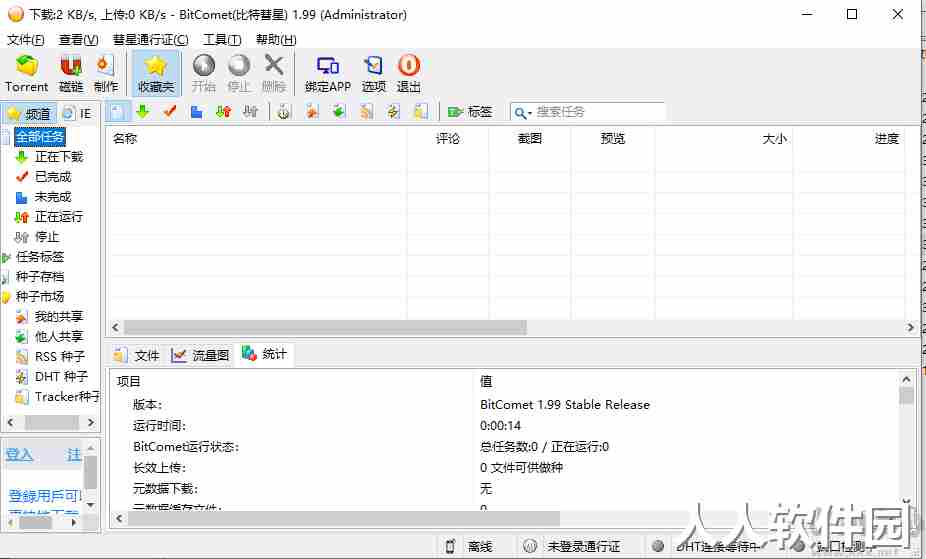Click red checkmark completed icon in filter toolbar
Screen dimensions: 926x559
[x=170, y=112]
